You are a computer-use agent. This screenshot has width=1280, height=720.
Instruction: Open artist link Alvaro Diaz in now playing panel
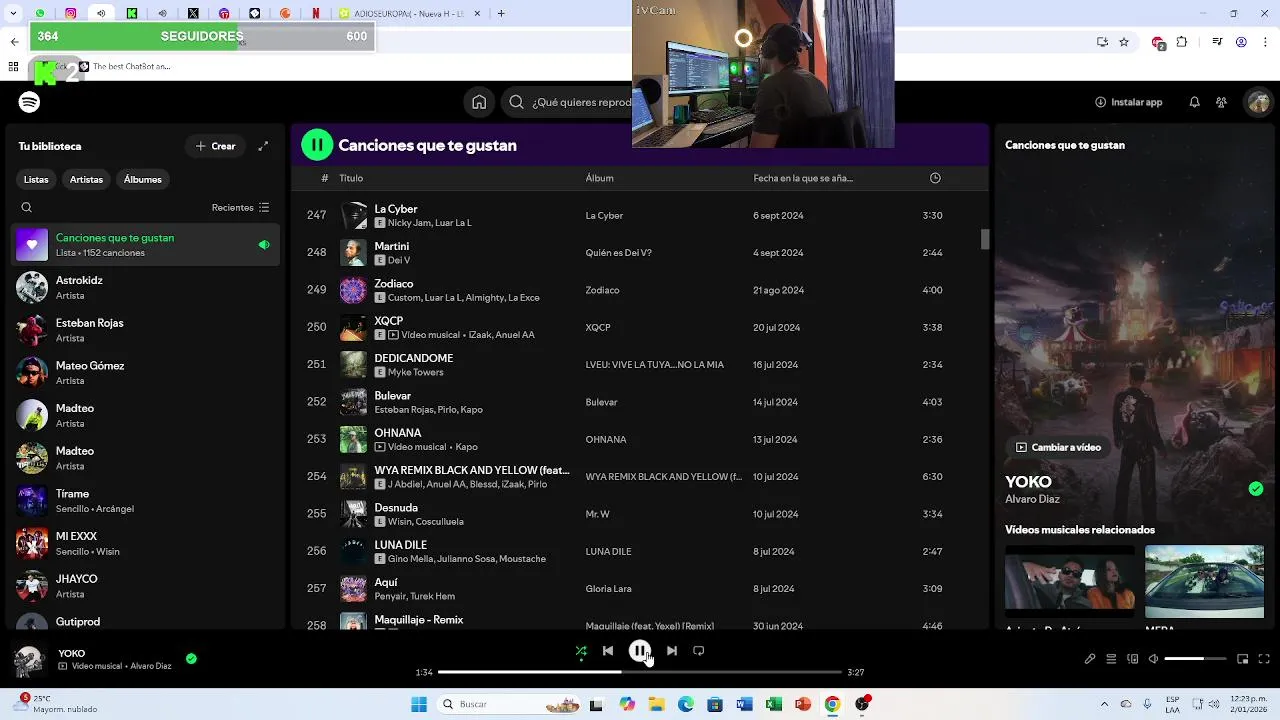[x=1032, y=499]
